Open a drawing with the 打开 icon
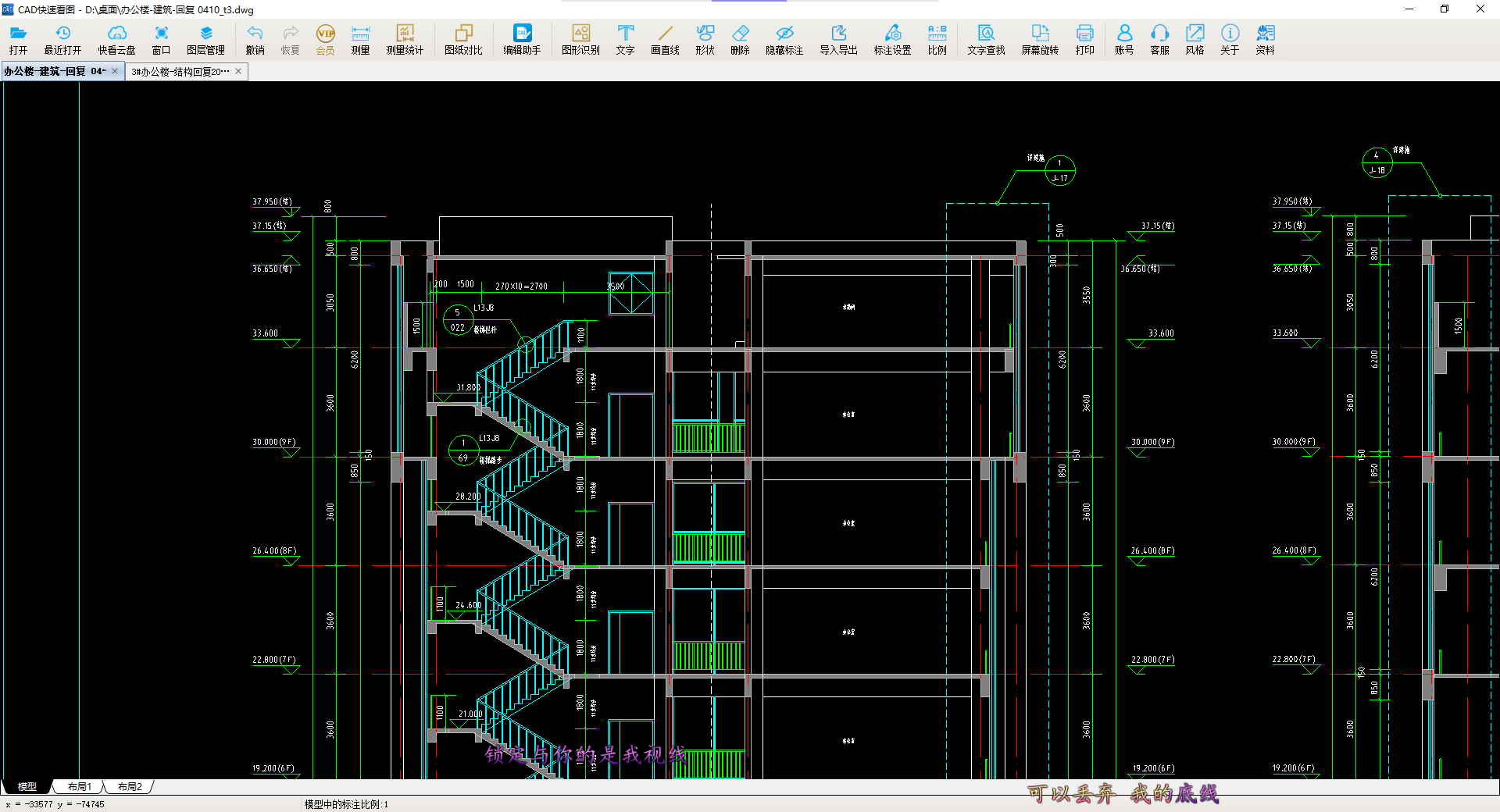This screenshot has height=812, width=1500. point(19,39)
